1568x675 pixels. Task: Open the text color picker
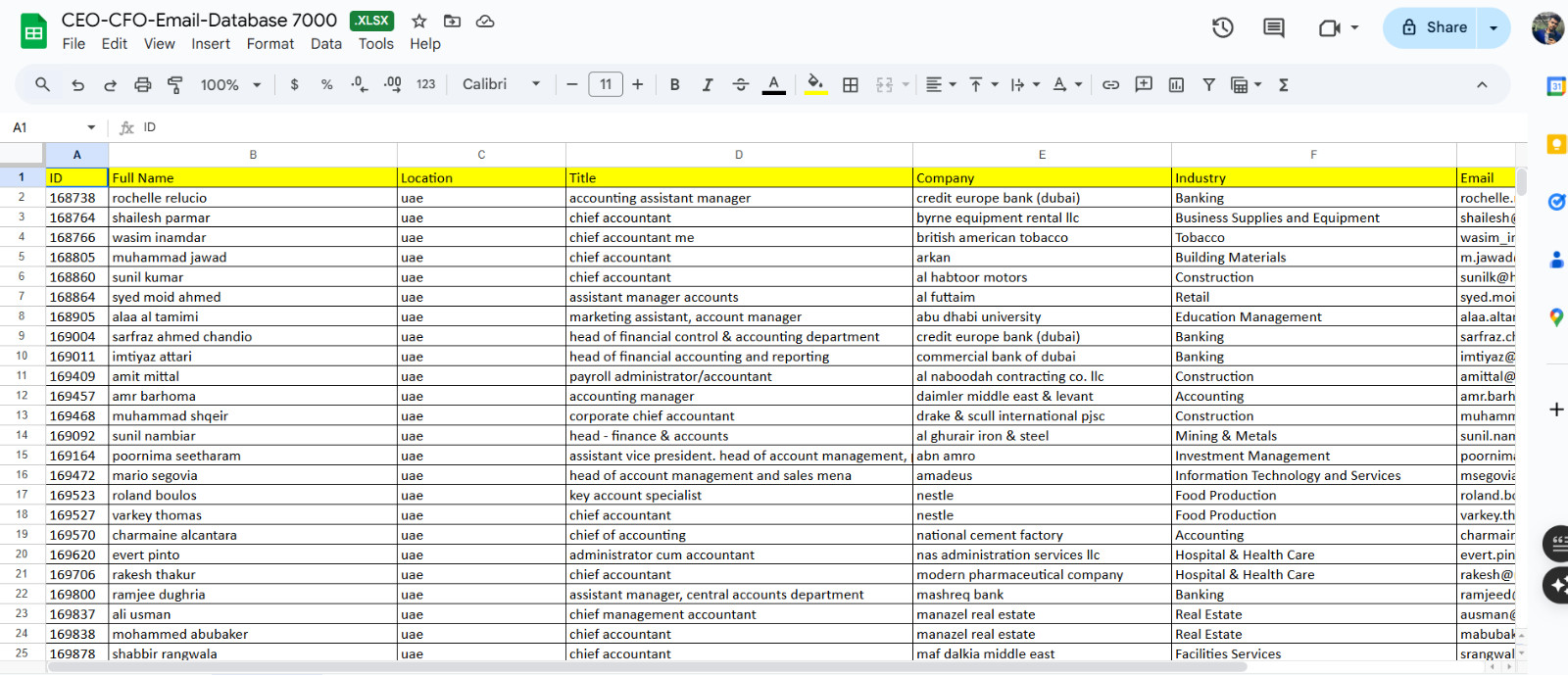(x=774, y=85)
